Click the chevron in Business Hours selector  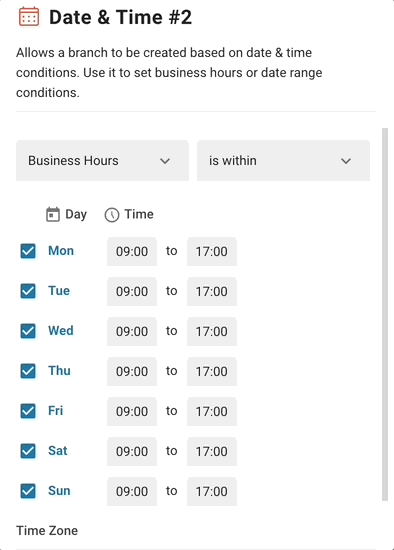pos(165,161)
